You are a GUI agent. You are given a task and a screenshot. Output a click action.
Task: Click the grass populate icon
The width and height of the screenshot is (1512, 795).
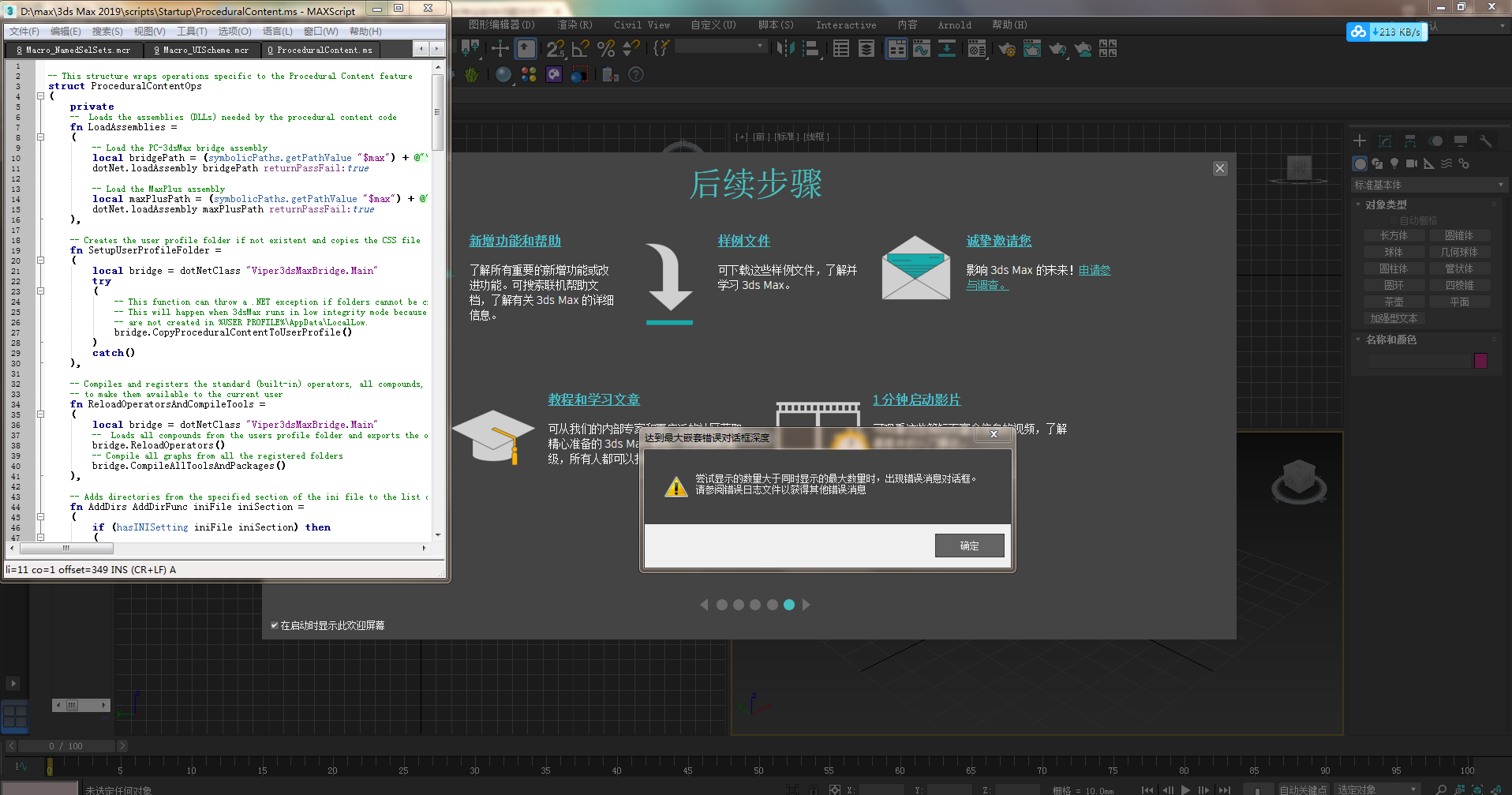pos(472,74)
